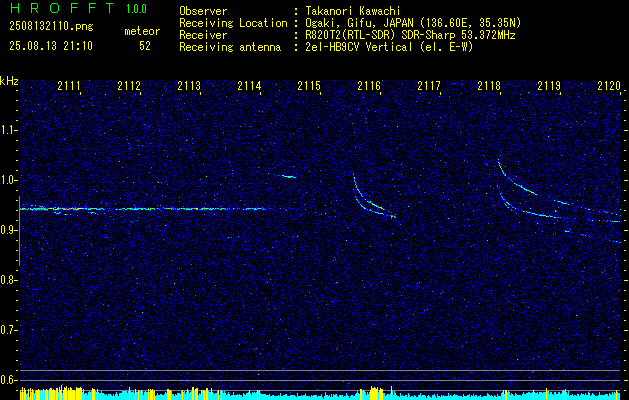This screenshot has height=400, width=629.
Task: Click the Receiving antenna label
Action: [230, 47]
